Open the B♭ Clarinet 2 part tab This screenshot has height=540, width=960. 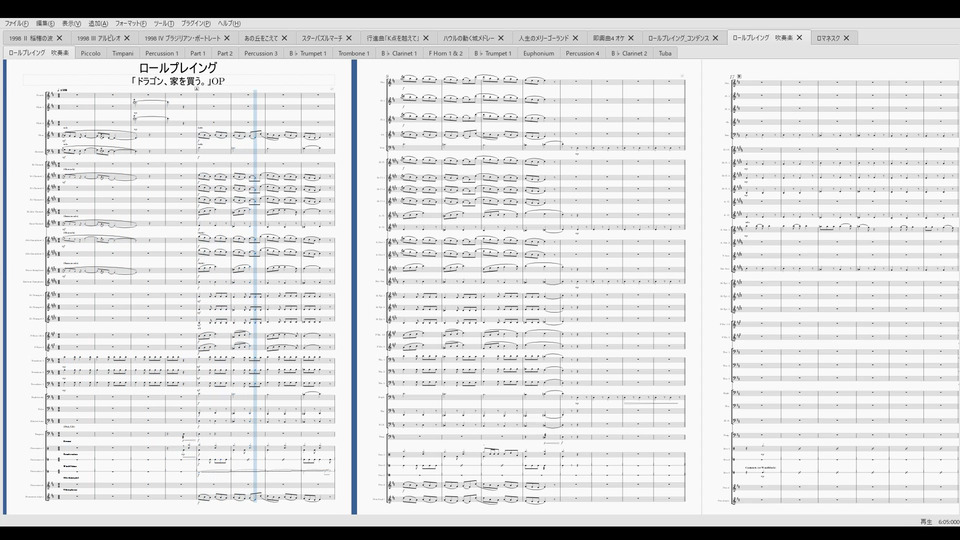pyautogui.click(x=629, y=53)
